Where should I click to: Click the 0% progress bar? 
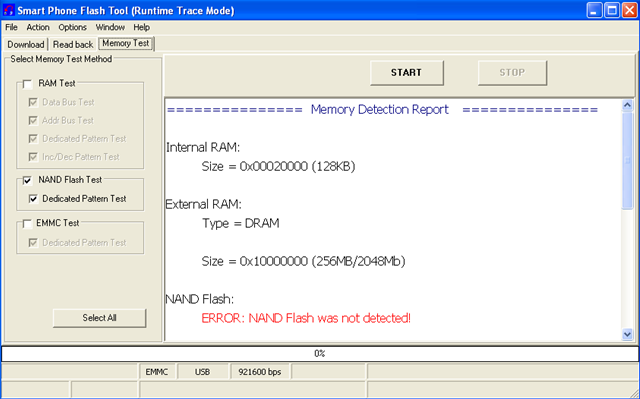(320, 354)
